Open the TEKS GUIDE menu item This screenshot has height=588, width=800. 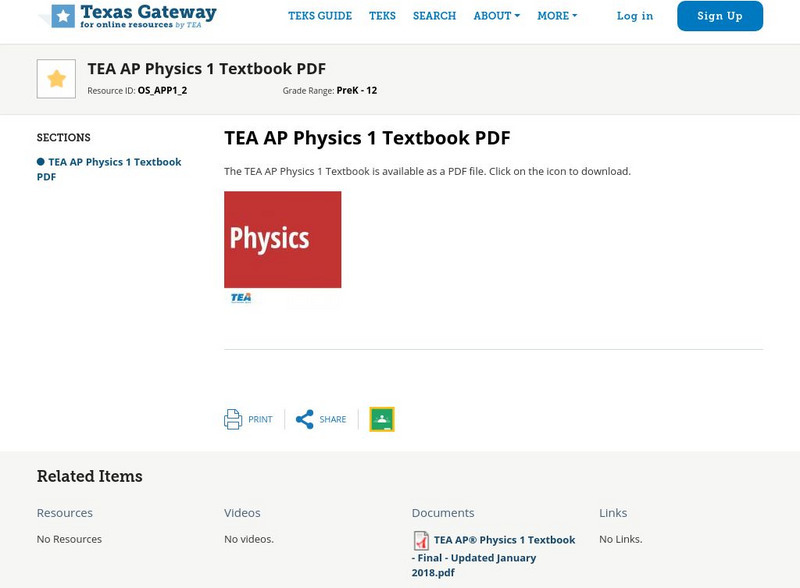tap(320, 16)
